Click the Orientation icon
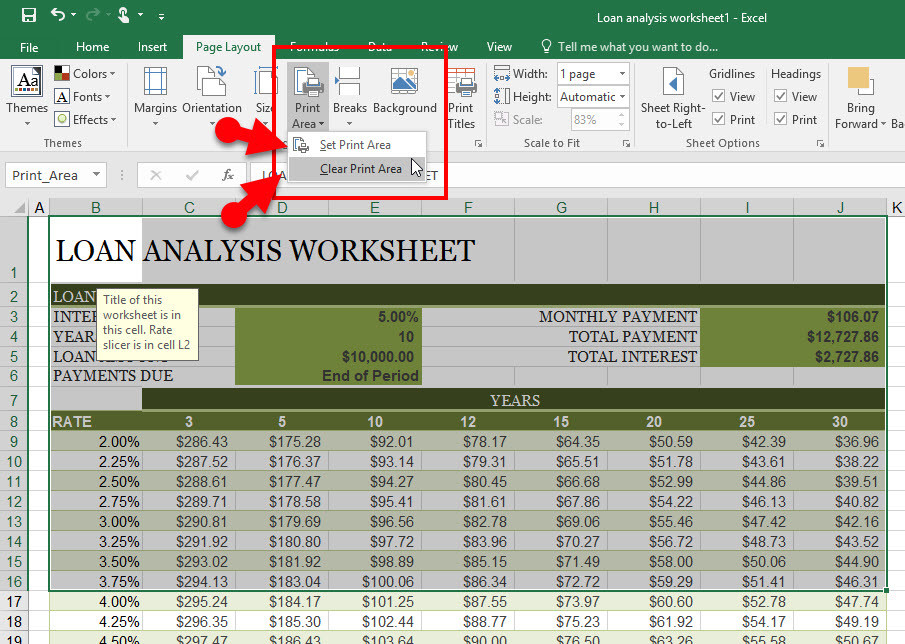Screen dimensions: 905x644 tap(211, 81)
